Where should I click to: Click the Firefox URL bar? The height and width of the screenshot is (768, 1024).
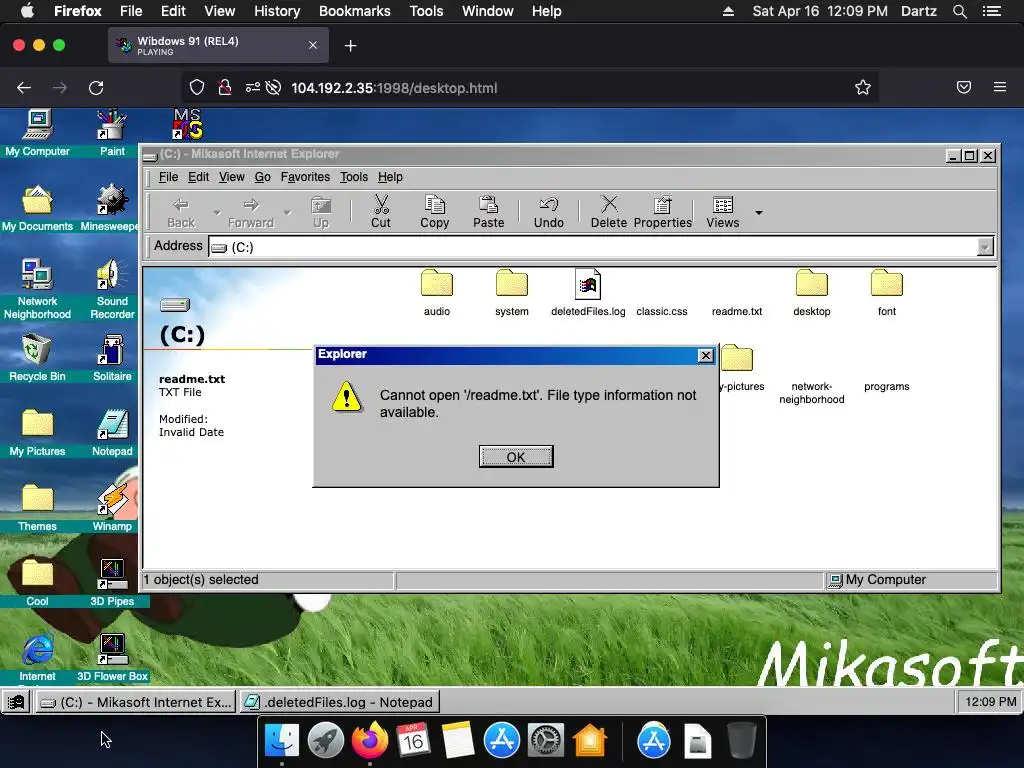click(529, 88)
